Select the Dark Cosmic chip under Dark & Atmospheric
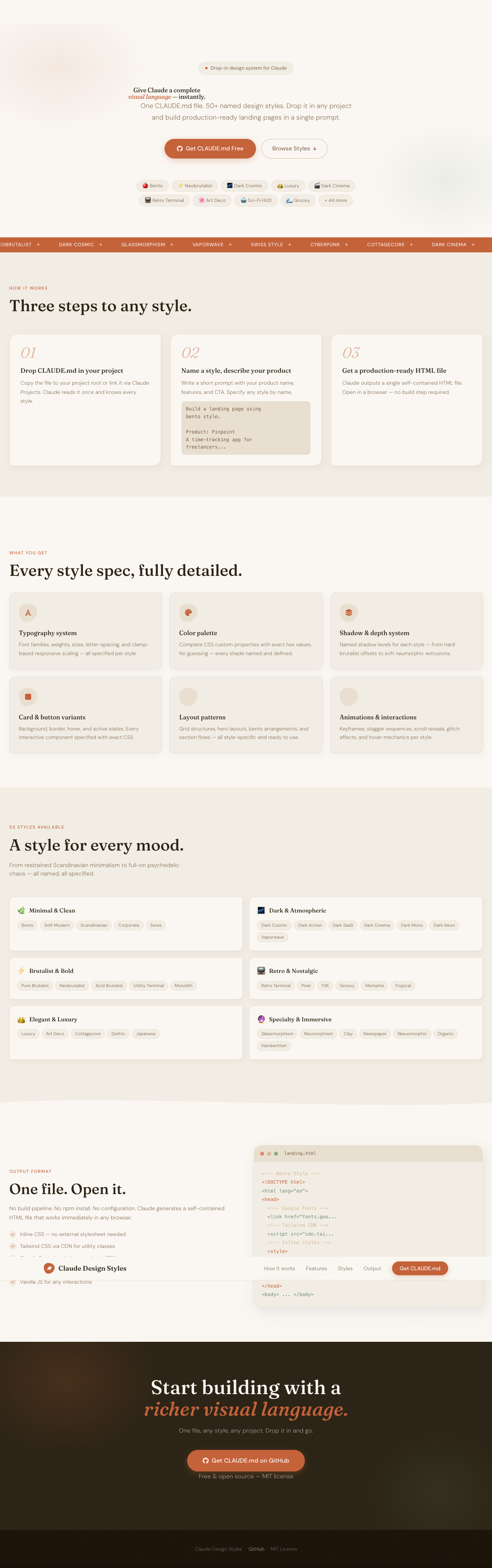The height and width of the screenshot is (1568, 492). [x=274, y=925]
